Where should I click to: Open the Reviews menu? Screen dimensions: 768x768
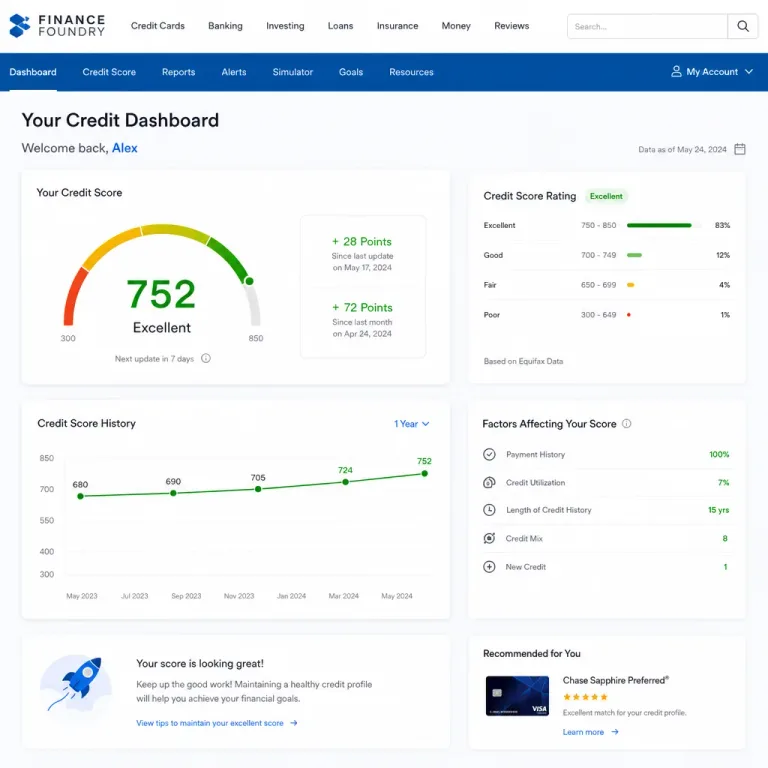coord(511,25)
